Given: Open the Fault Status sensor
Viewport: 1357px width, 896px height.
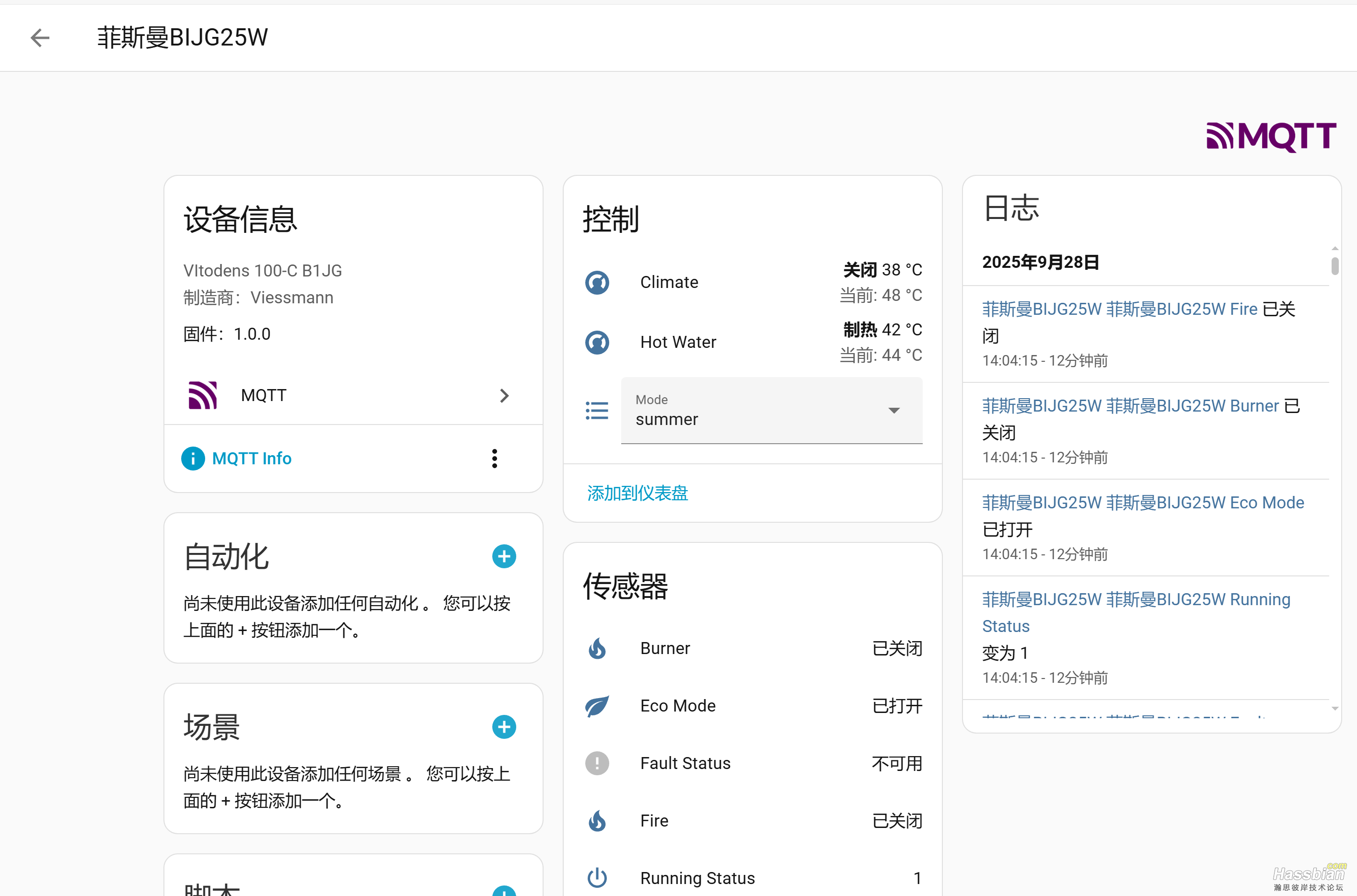Looking at the screenshot, I should [753, 763].
